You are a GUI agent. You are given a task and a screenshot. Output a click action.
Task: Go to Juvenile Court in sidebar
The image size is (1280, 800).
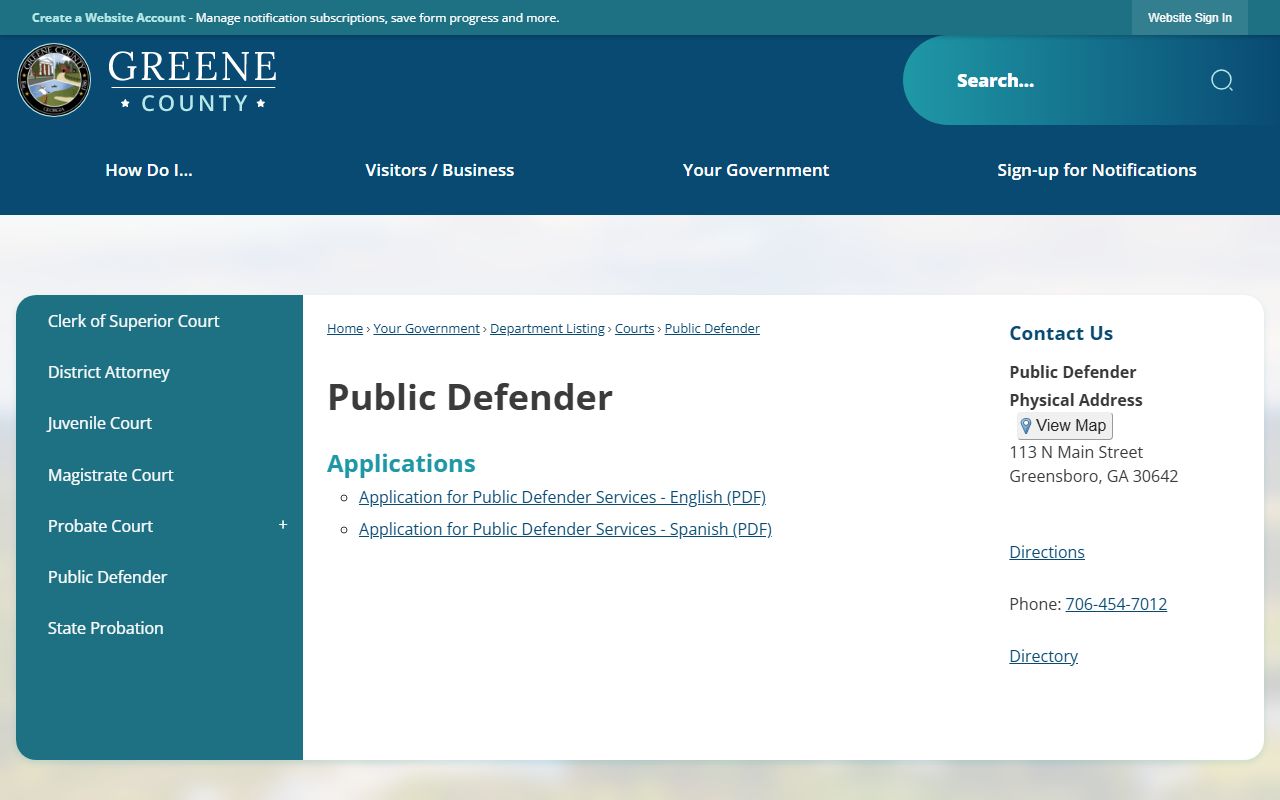(x=100, y=423)
